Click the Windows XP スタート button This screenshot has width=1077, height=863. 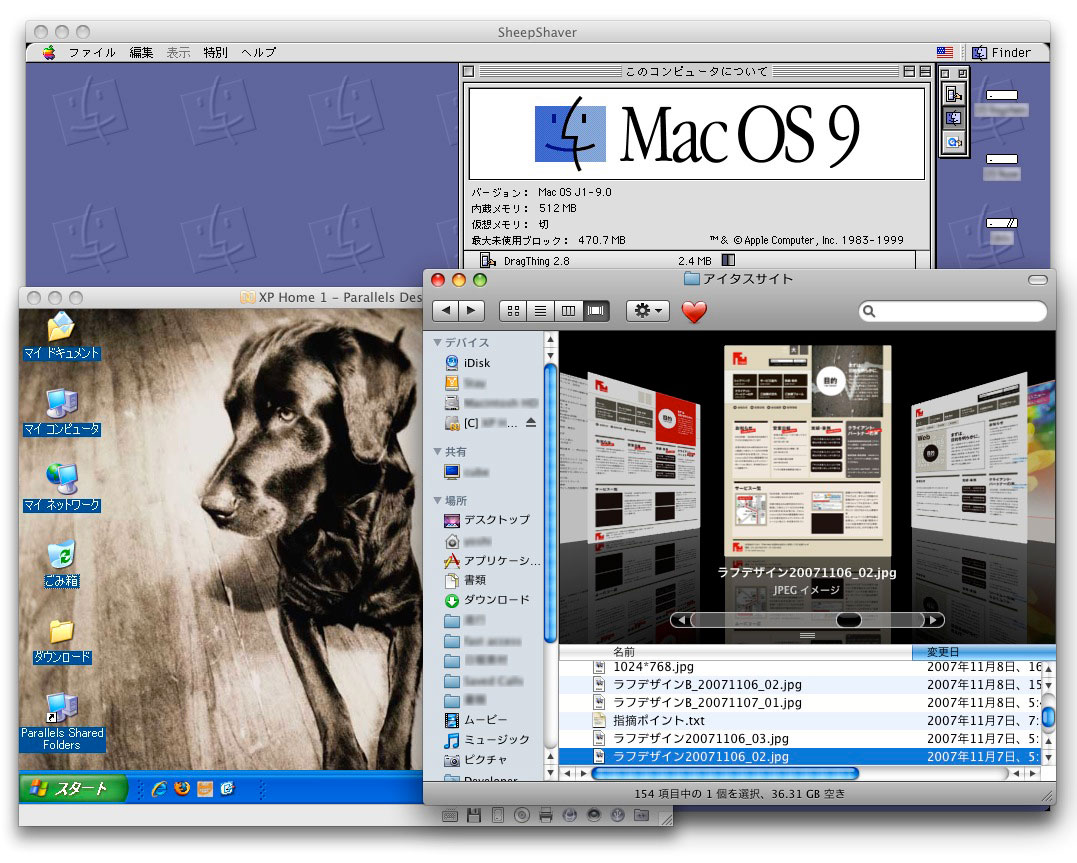tap(73, 788)
